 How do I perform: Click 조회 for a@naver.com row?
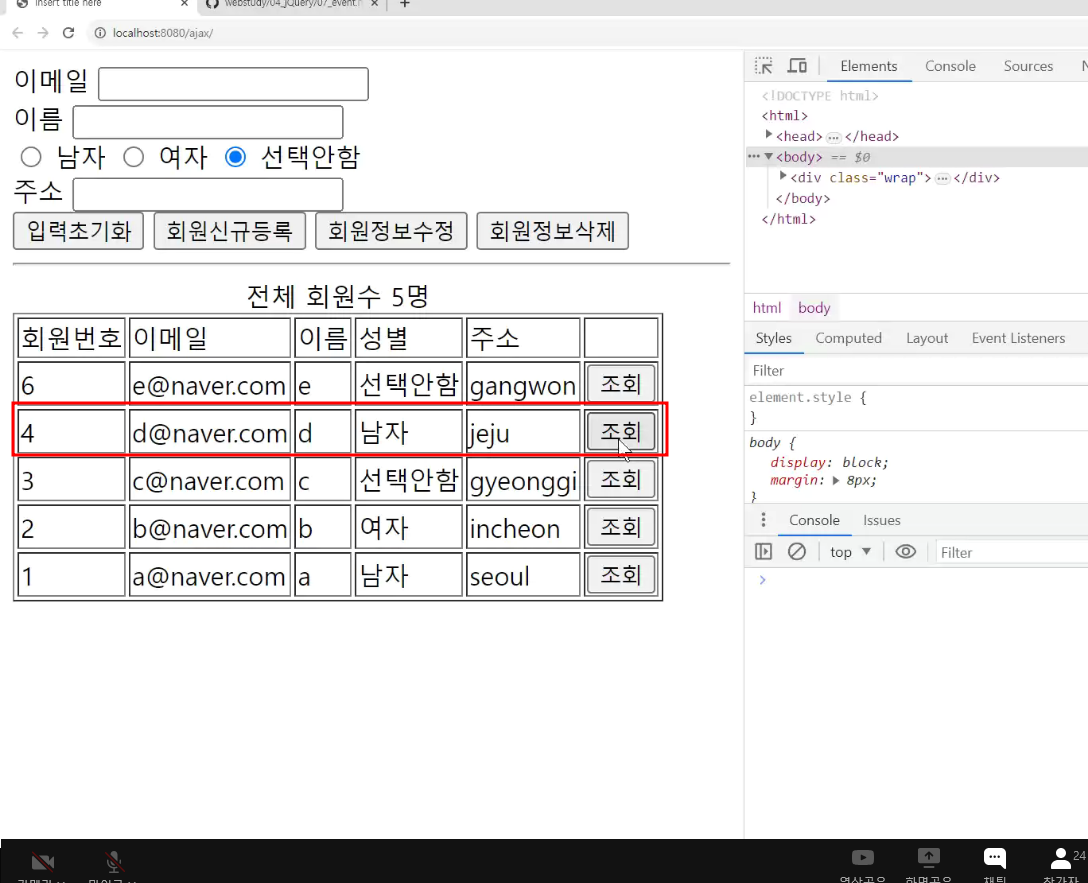click(621, 575)
